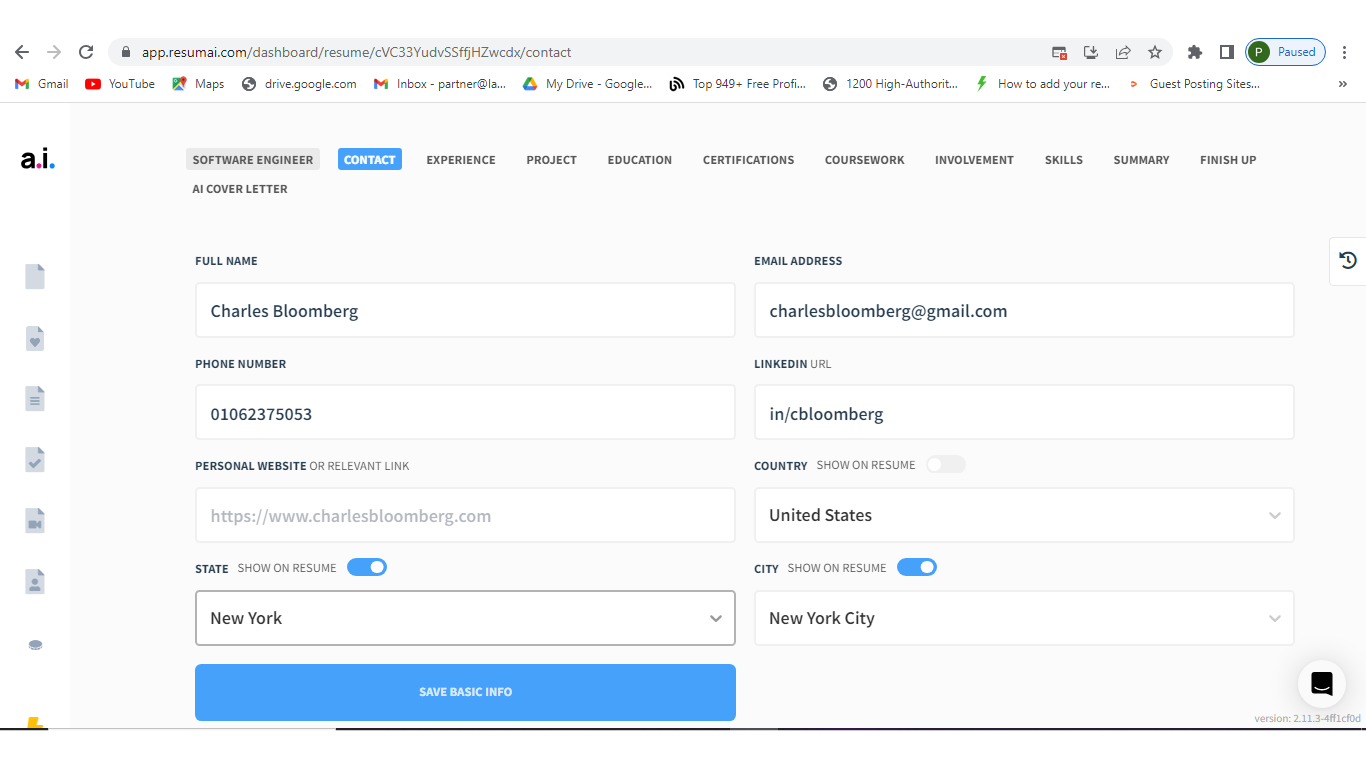The width and height of the screenshot is (1366, 768).
Task: Go to the Skills tab
Action: 1063,160
